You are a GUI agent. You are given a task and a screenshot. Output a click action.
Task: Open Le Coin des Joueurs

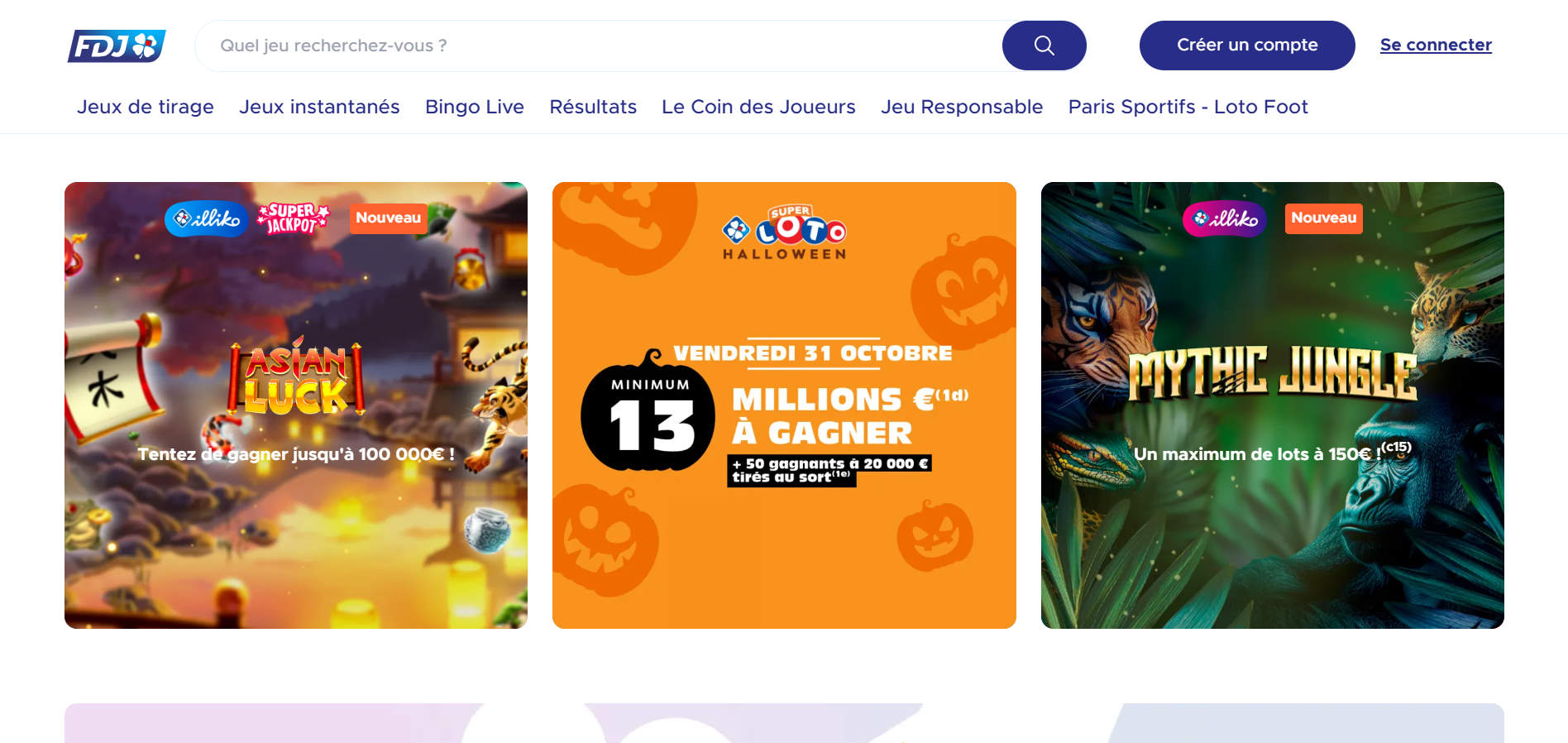click(x=758, y=107)
